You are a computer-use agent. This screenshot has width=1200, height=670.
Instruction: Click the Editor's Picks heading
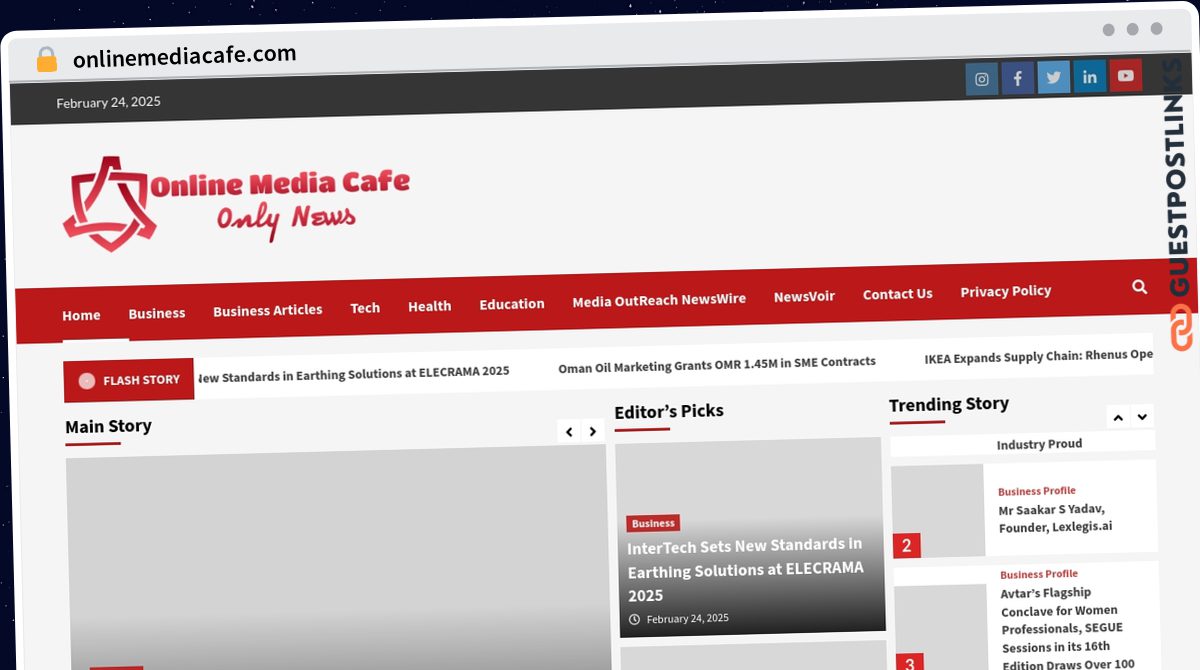point(669,411)
